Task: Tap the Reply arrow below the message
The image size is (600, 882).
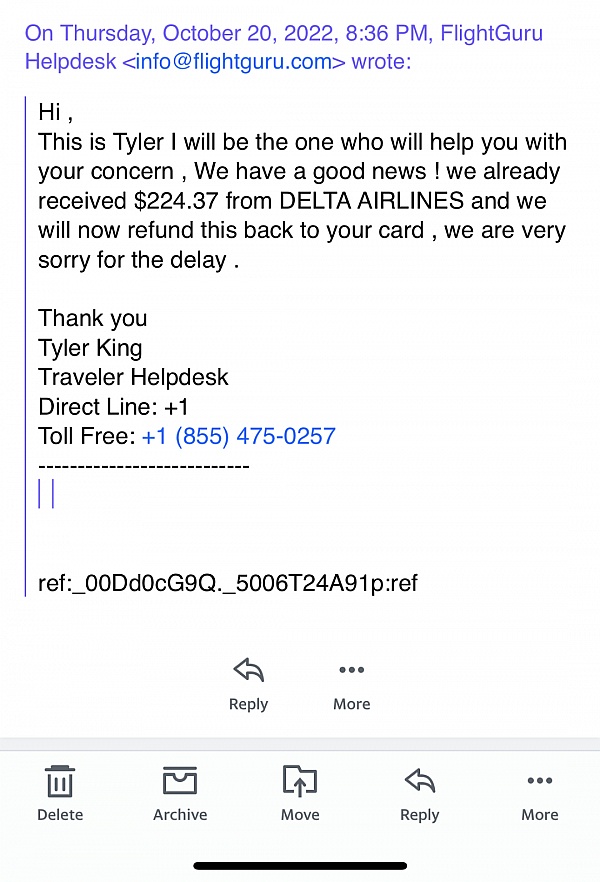Action: pos(249,669)
